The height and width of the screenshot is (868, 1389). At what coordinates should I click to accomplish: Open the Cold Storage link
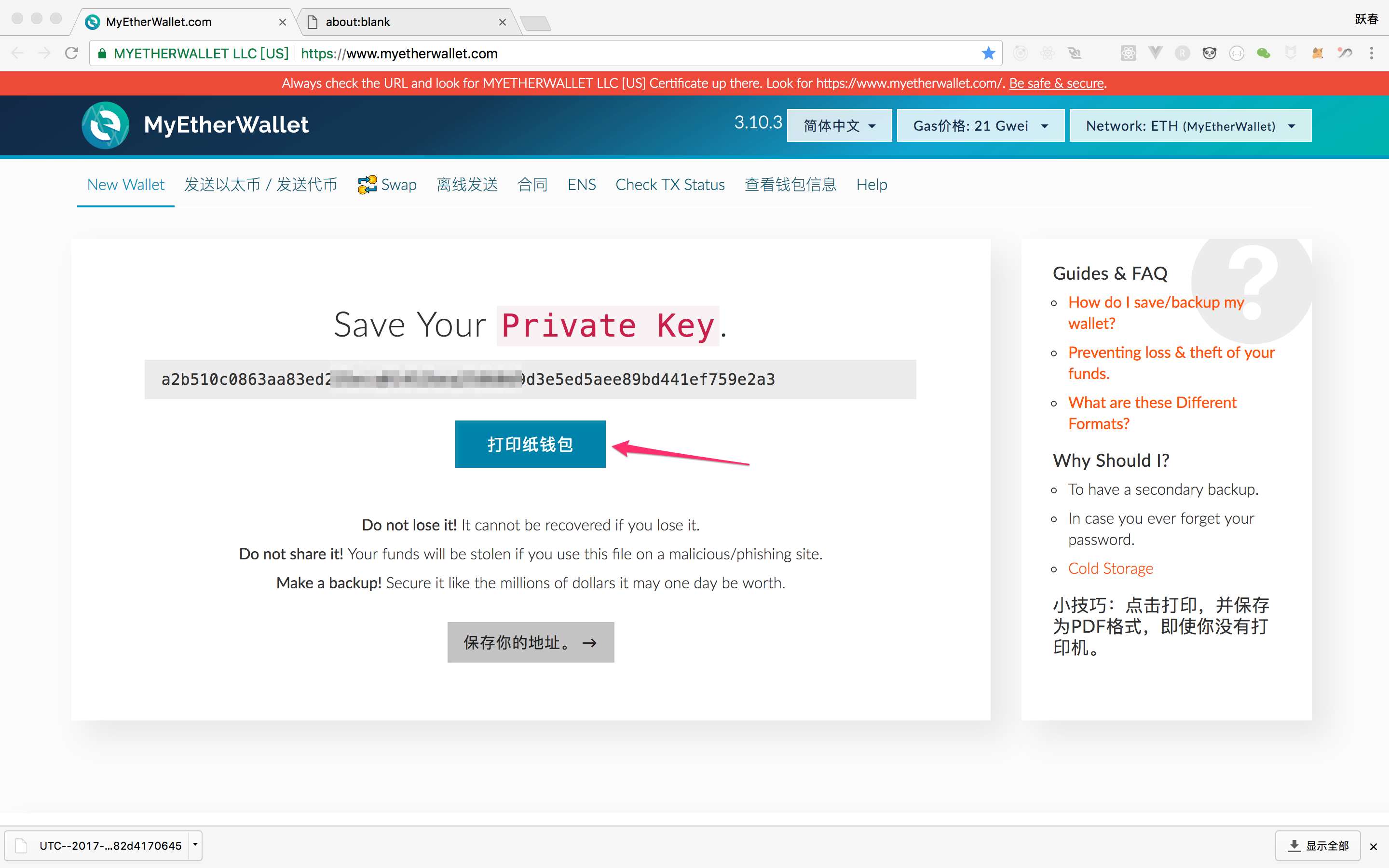[x=1110, y=569]
